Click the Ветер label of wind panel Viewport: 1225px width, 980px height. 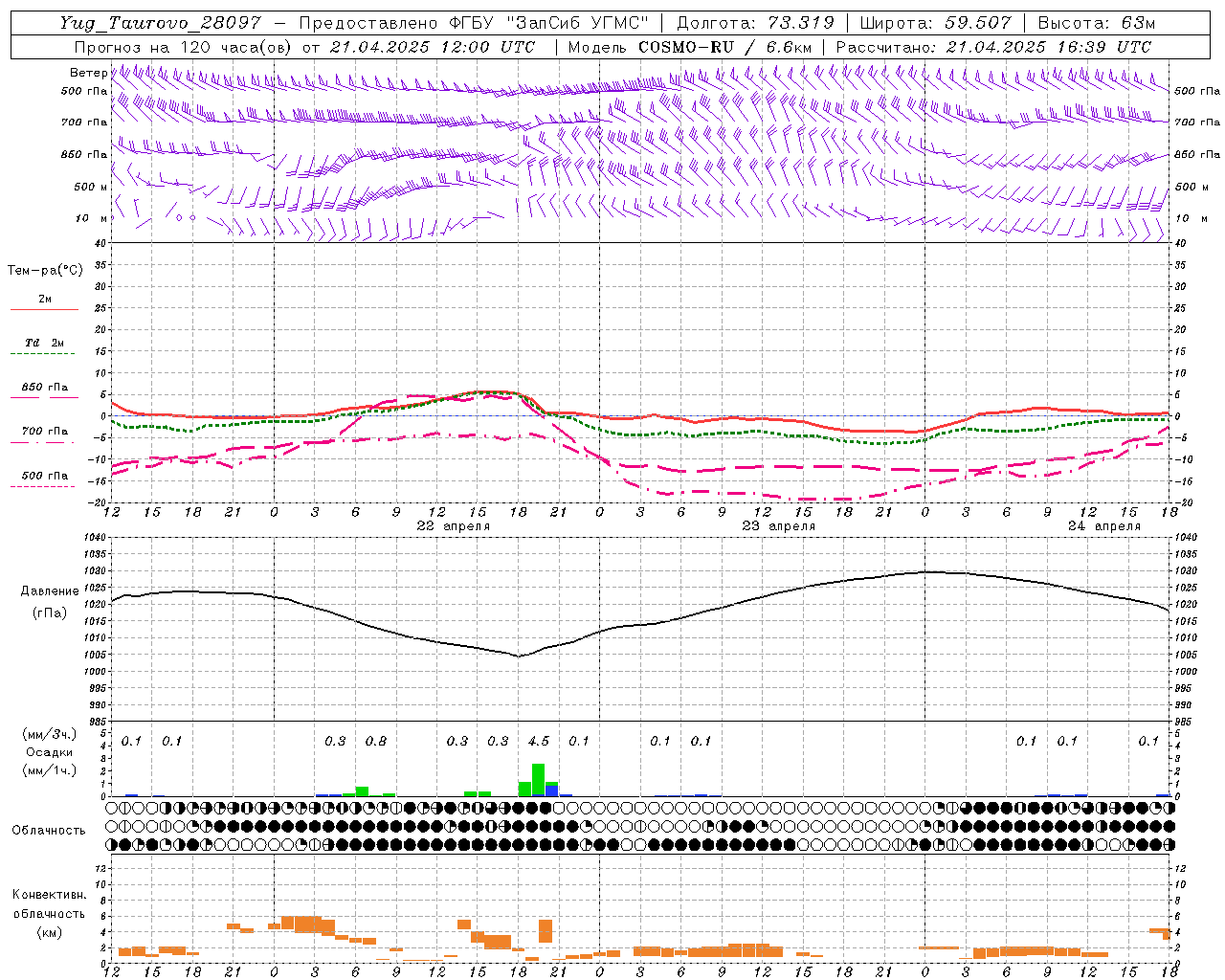pyautogui.click(x=88, y=73)
